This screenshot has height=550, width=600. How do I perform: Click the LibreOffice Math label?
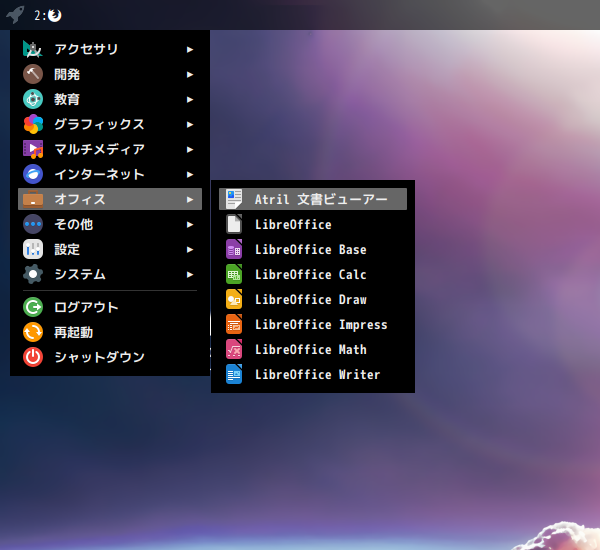[x=311, y=349]
